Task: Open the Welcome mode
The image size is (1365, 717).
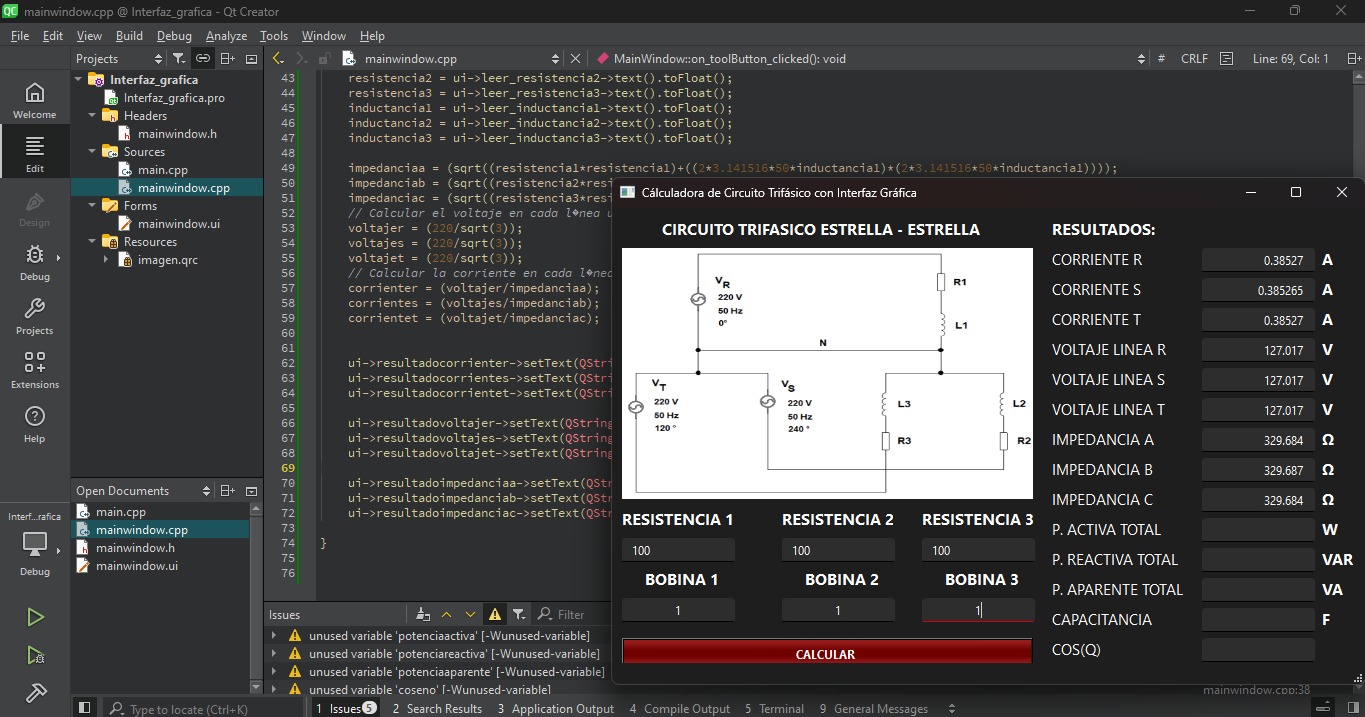Action: [x=34, y=100]
